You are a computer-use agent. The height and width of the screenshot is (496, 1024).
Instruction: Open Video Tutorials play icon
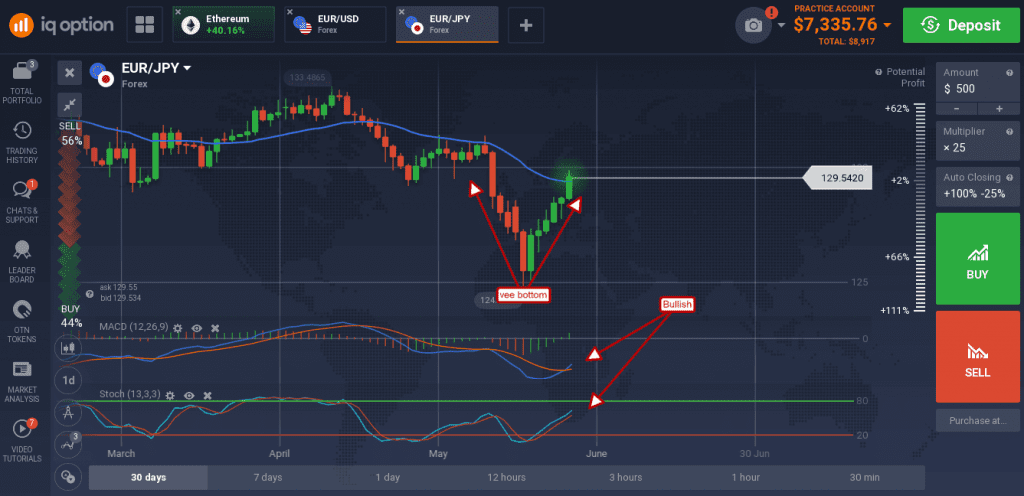(x=22, y=429)
